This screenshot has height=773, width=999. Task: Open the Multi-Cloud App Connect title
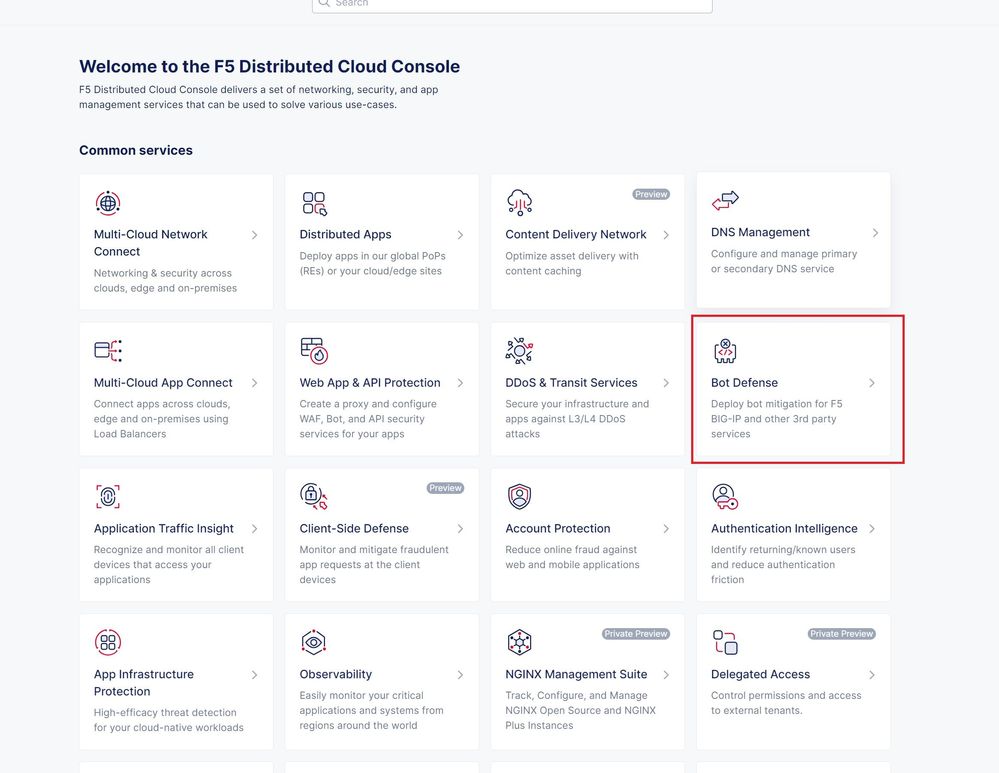click(x=163, y=382)
